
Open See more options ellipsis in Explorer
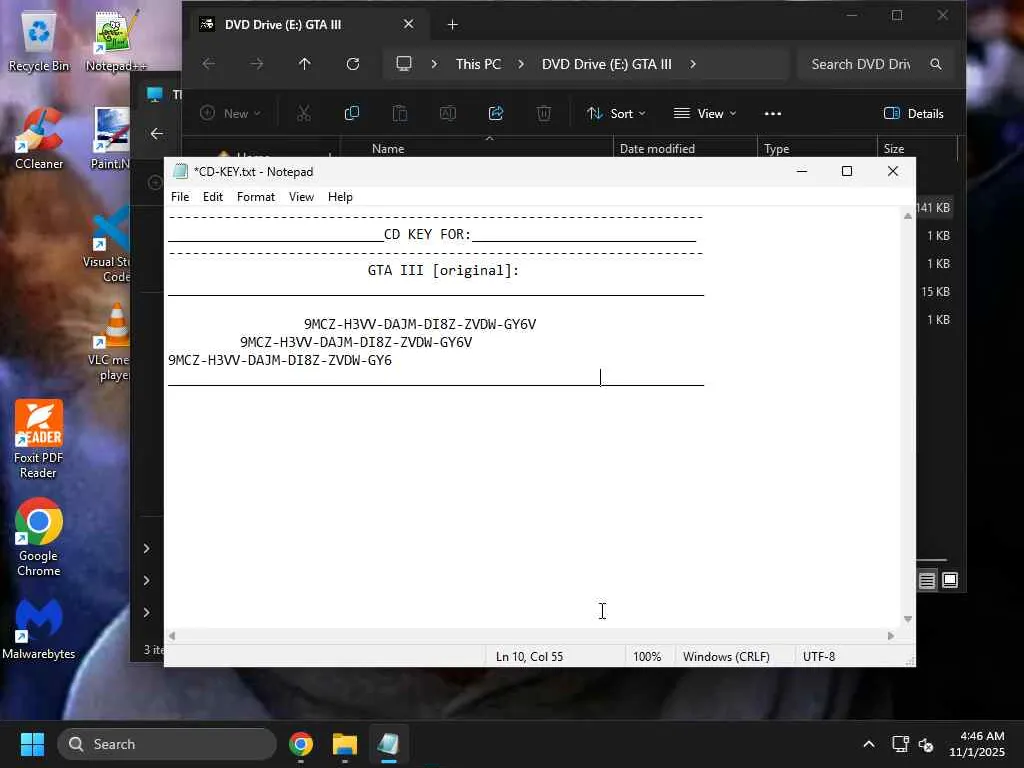(773, 114)
